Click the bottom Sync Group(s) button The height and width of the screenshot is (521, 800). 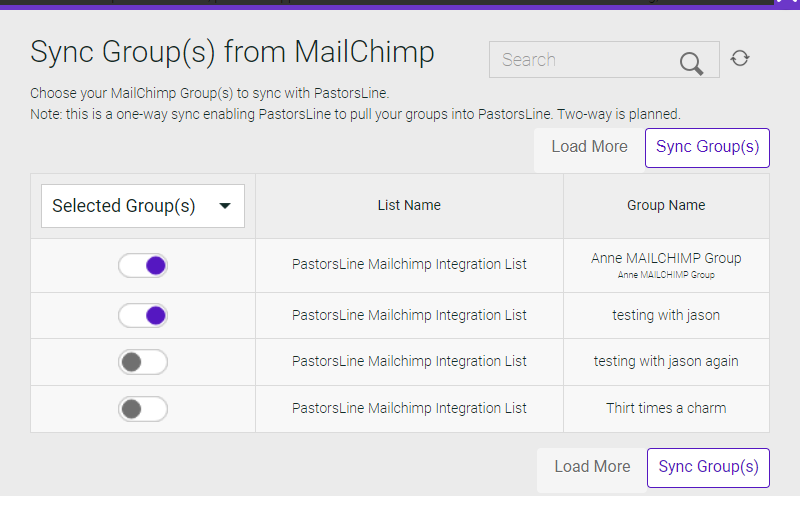click(x=708, y=468)
